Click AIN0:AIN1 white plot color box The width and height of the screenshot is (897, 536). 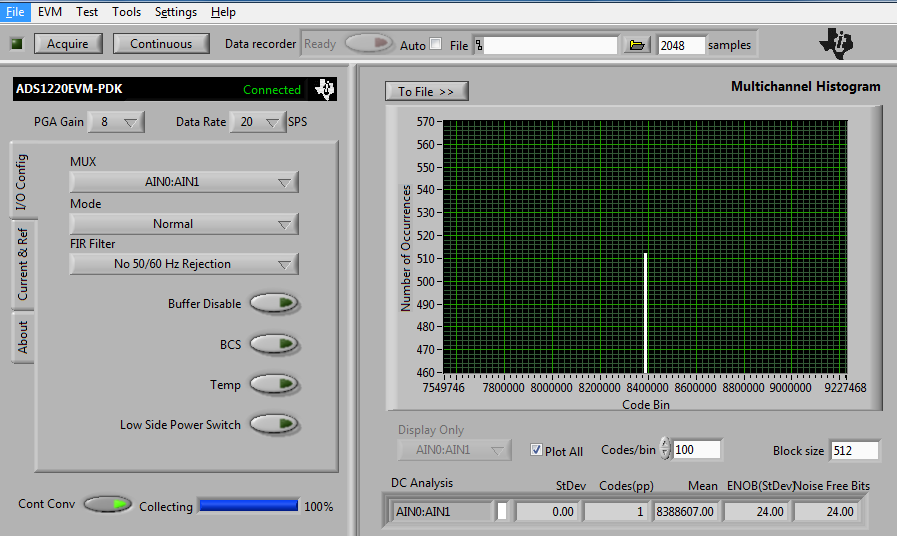point(502,511)
